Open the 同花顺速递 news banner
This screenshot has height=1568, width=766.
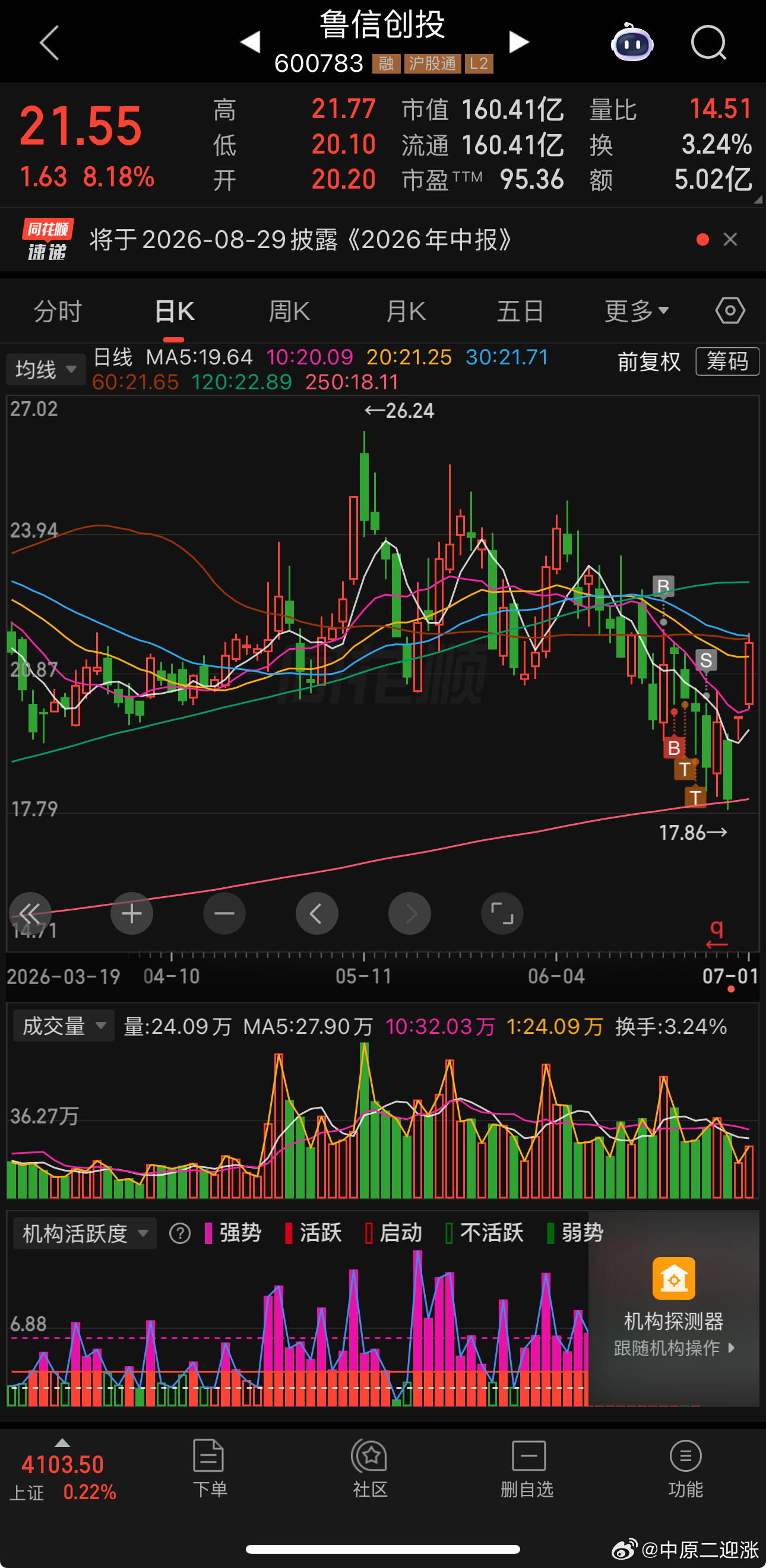coord(382,240)
